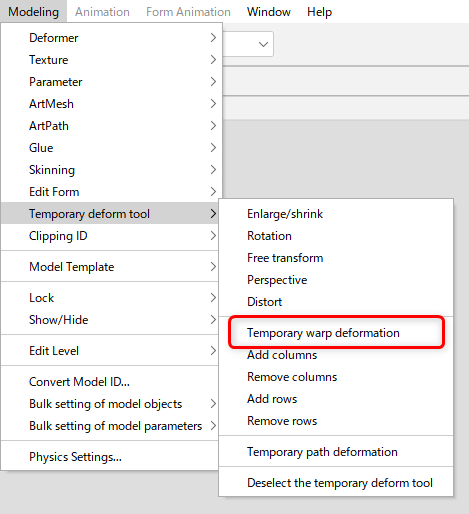
Task: Choose the Perspective option
Action: coord(336,280)
